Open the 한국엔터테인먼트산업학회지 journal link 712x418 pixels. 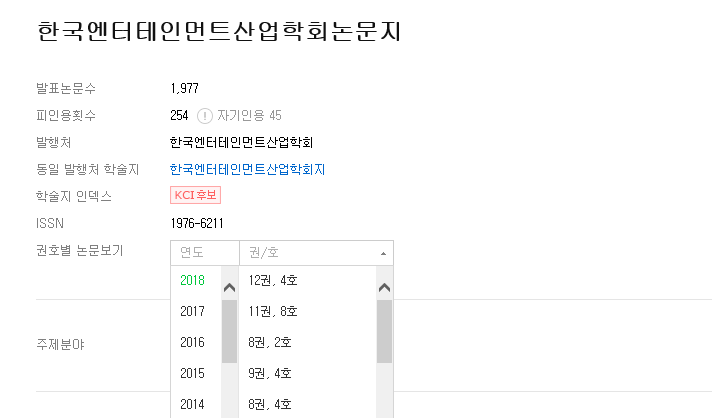pos(247,169)
